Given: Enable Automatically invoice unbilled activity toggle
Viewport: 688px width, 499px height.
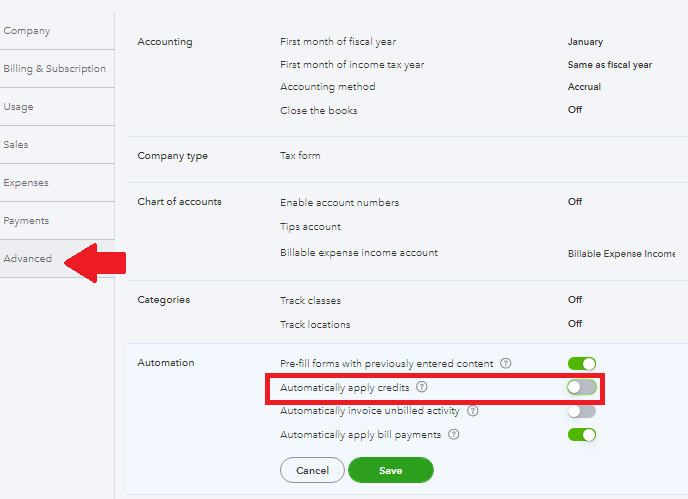Looking at the screenshot, I should [x=581, y=411].
